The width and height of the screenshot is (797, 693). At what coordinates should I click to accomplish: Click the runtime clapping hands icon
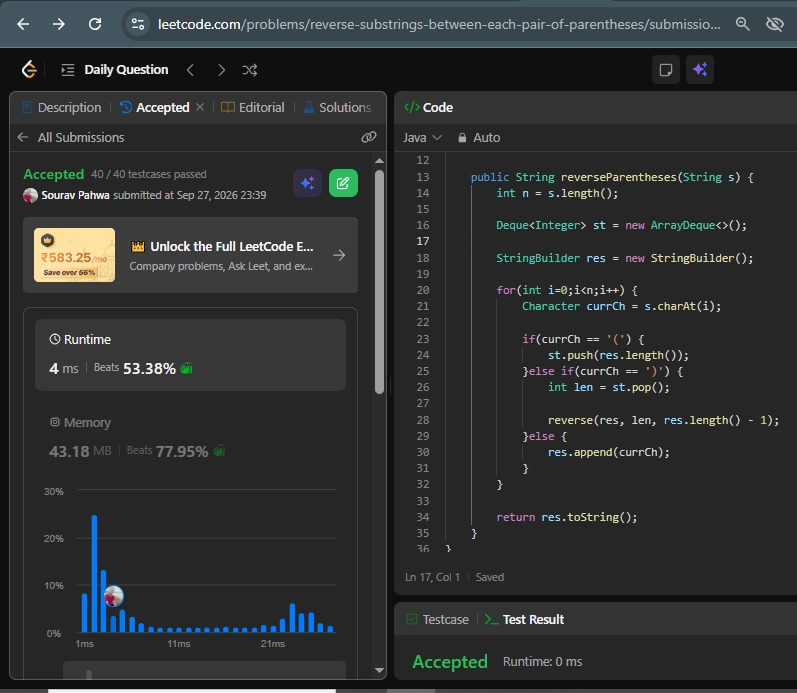coord(187,368)
